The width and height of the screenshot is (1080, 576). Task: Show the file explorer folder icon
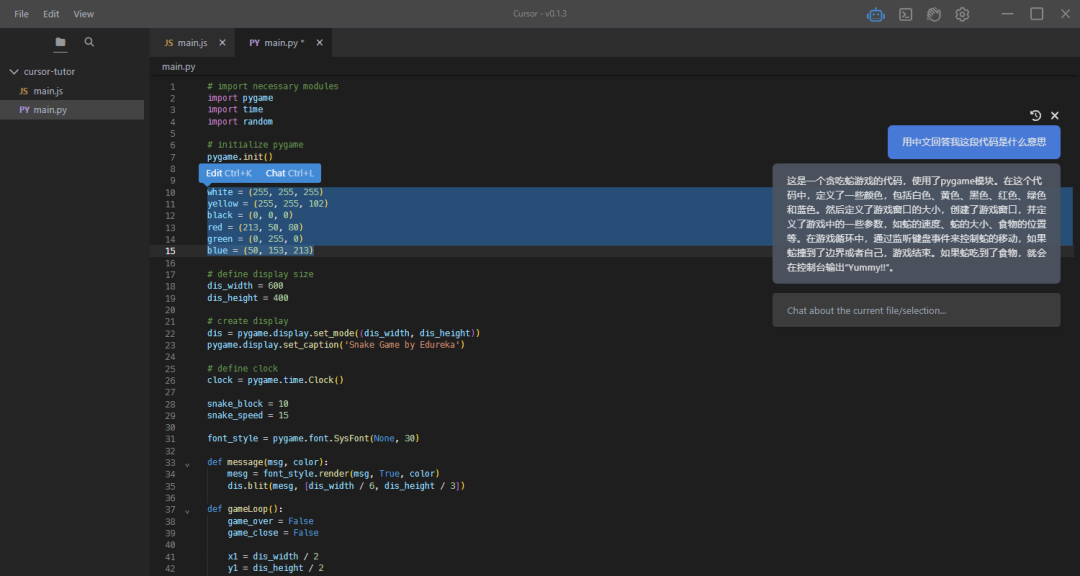pos(61,42)
